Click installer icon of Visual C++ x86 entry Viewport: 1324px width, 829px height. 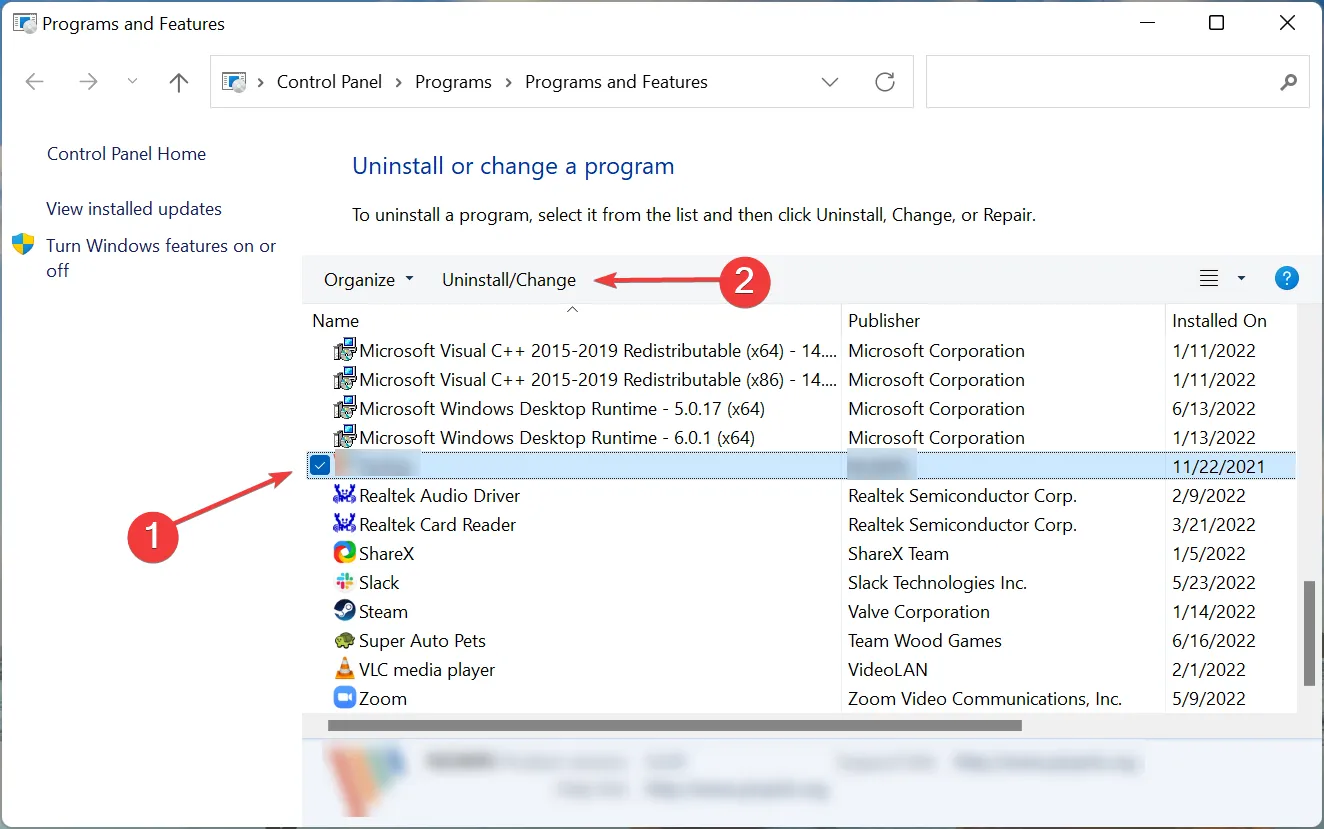tap(344, 379)
